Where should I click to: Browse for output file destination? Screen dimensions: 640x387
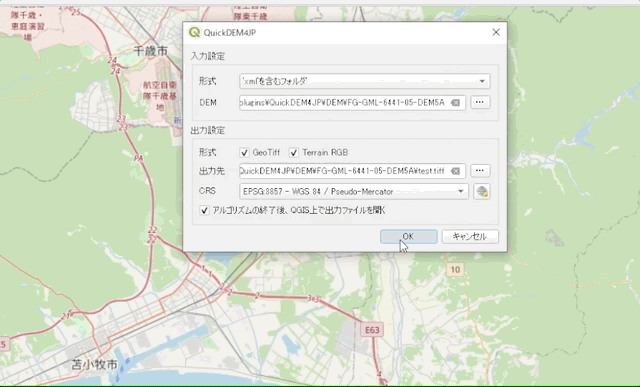click(x=480, y=171)
